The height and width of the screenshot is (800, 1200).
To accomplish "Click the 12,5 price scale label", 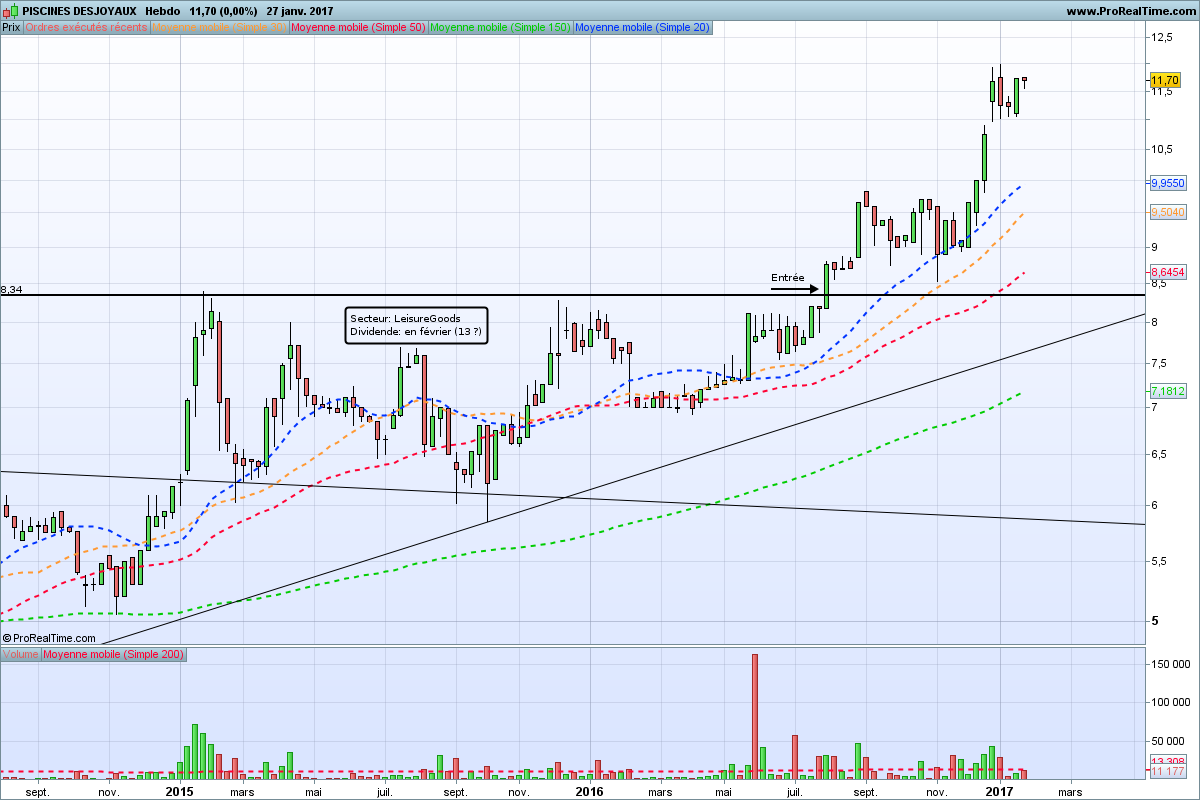I will coord(1162,38).
